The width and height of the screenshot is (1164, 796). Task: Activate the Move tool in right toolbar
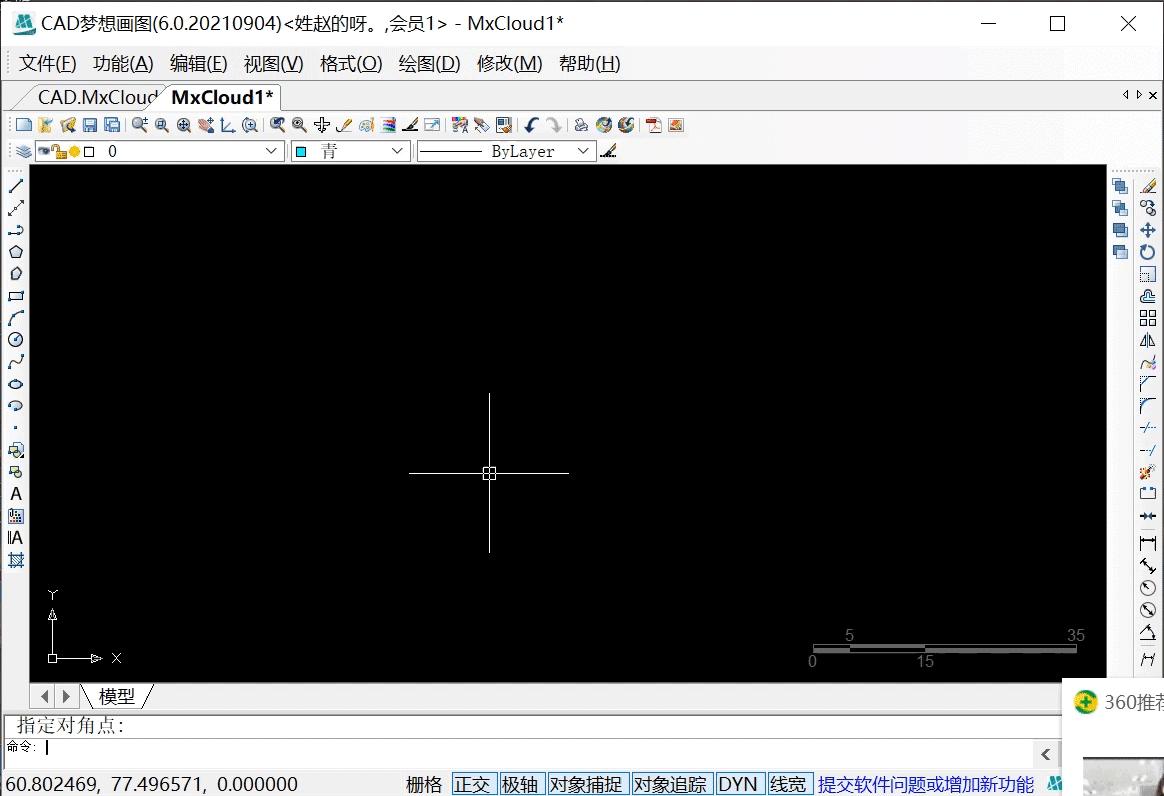coord(1148,230)
